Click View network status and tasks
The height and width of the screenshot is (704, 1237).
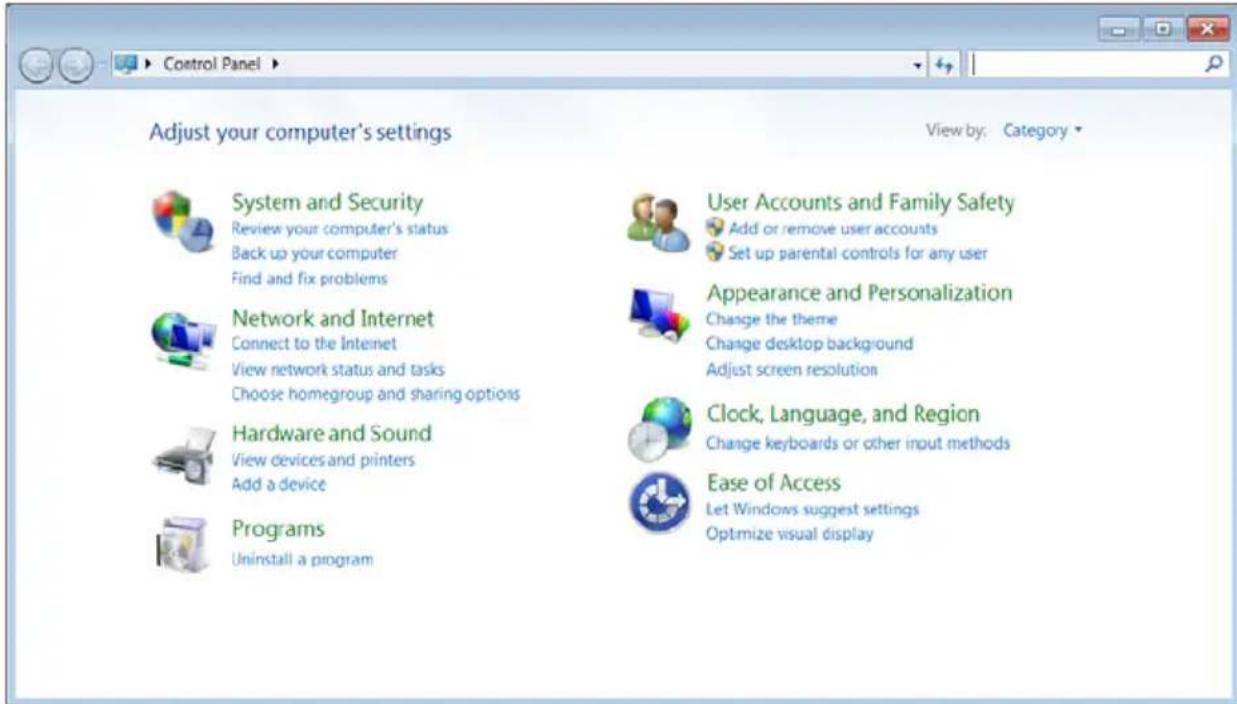pos(338,369)
